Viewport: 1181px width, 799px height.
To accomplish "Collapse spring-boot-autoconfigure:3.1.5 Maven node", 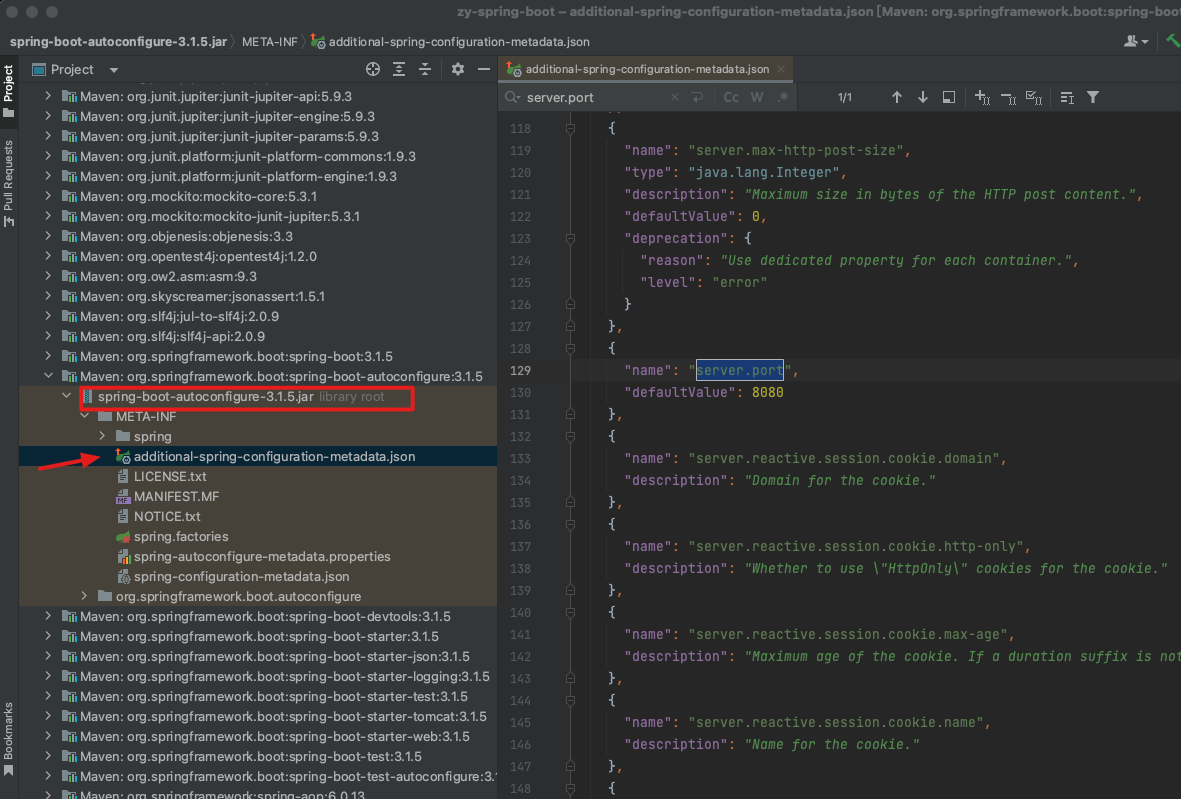I will (x=48, y=376).
